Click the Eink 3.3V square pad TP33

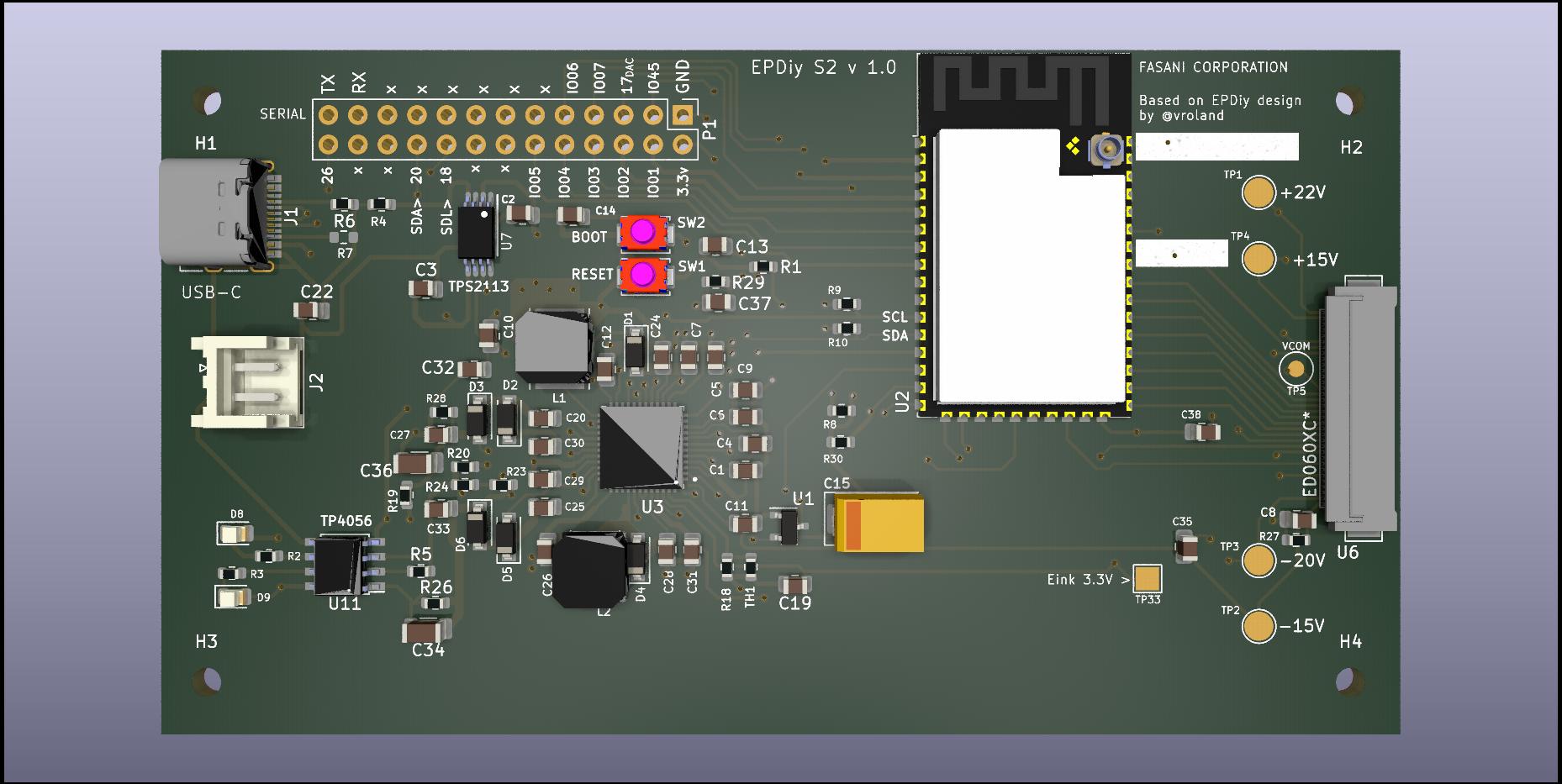[1148, 579]
